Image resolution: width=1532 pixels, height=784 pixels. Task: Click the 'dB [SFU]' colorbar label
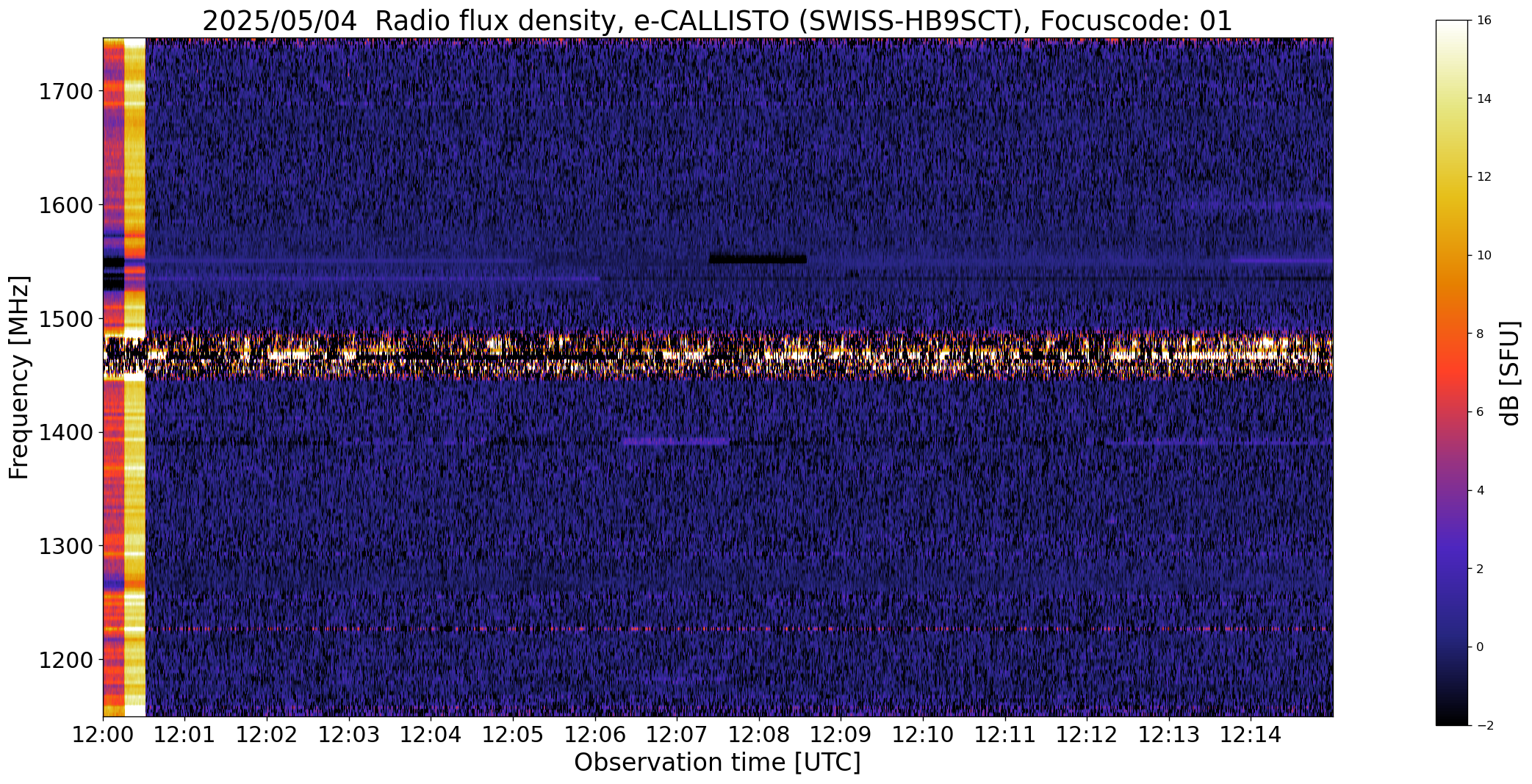click(1510, 373)
